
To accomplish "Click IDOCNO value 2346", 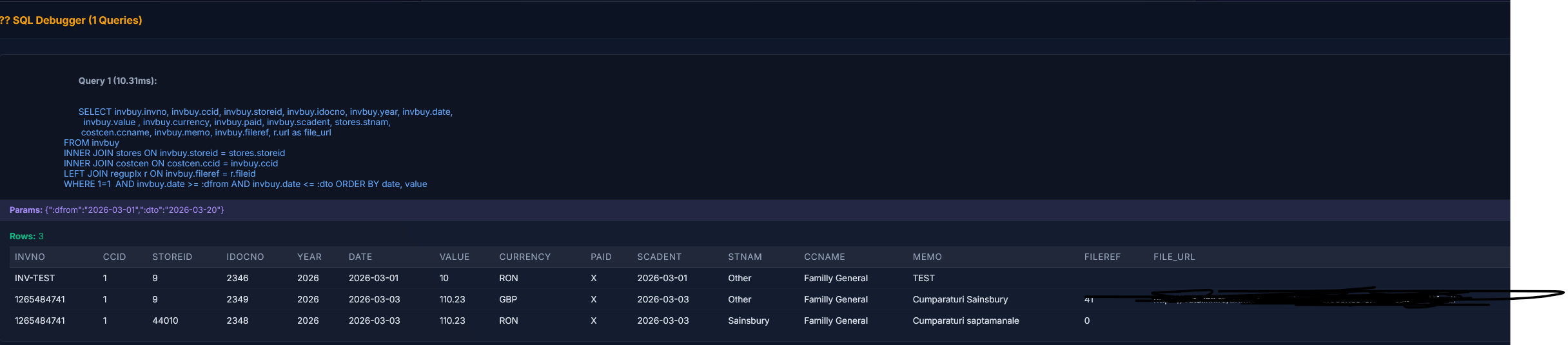I will 237,278.
